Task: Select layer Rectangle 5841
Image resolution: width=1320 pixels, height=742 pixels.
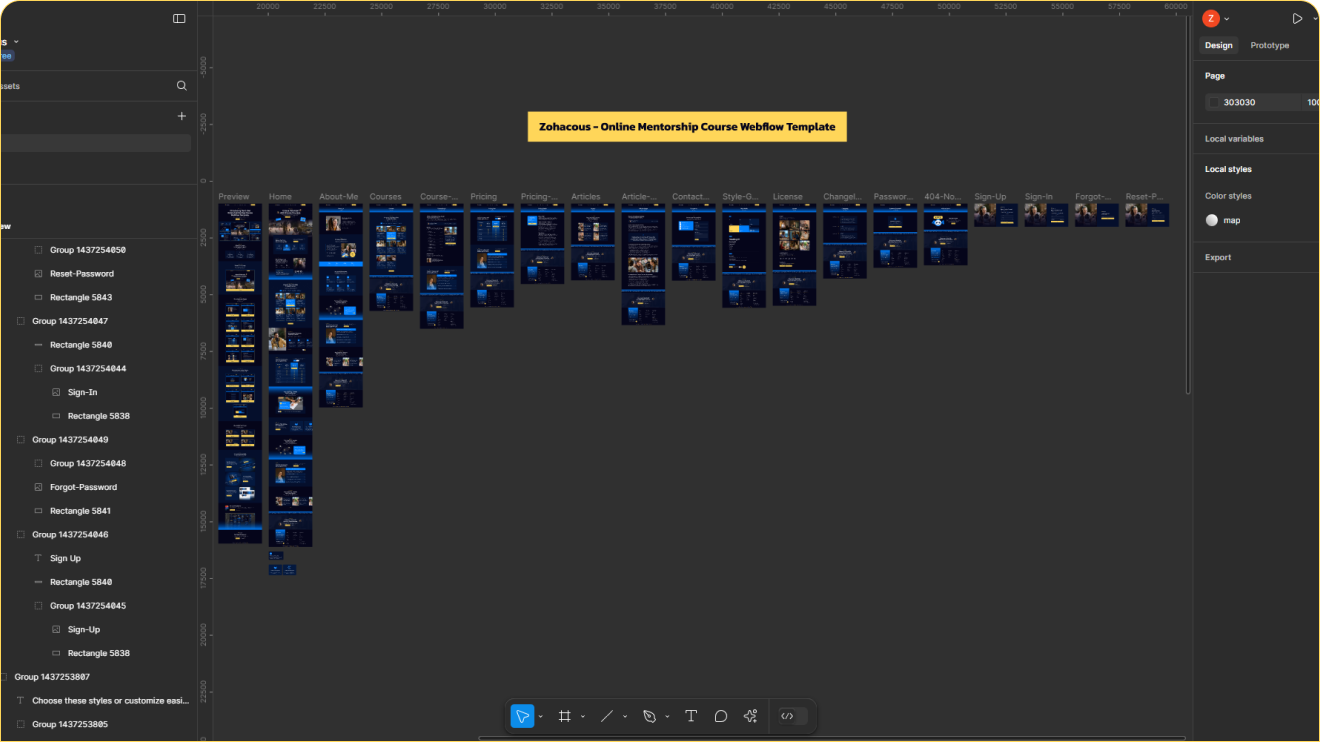Action: click(81, 511)
